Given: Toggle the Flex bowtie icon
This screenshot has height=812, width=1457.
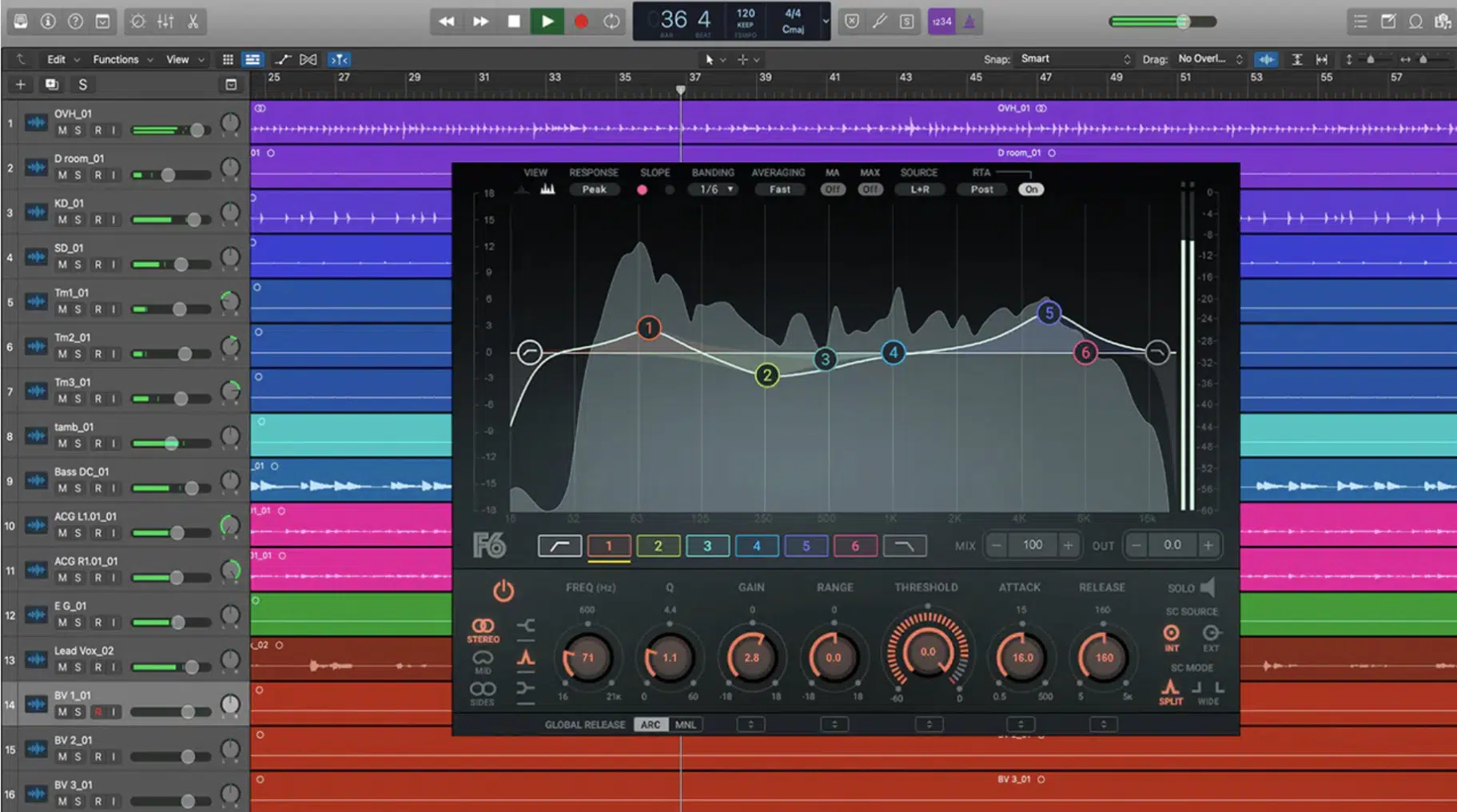Looking at the screenshot, I should click(x=308, y=59).
